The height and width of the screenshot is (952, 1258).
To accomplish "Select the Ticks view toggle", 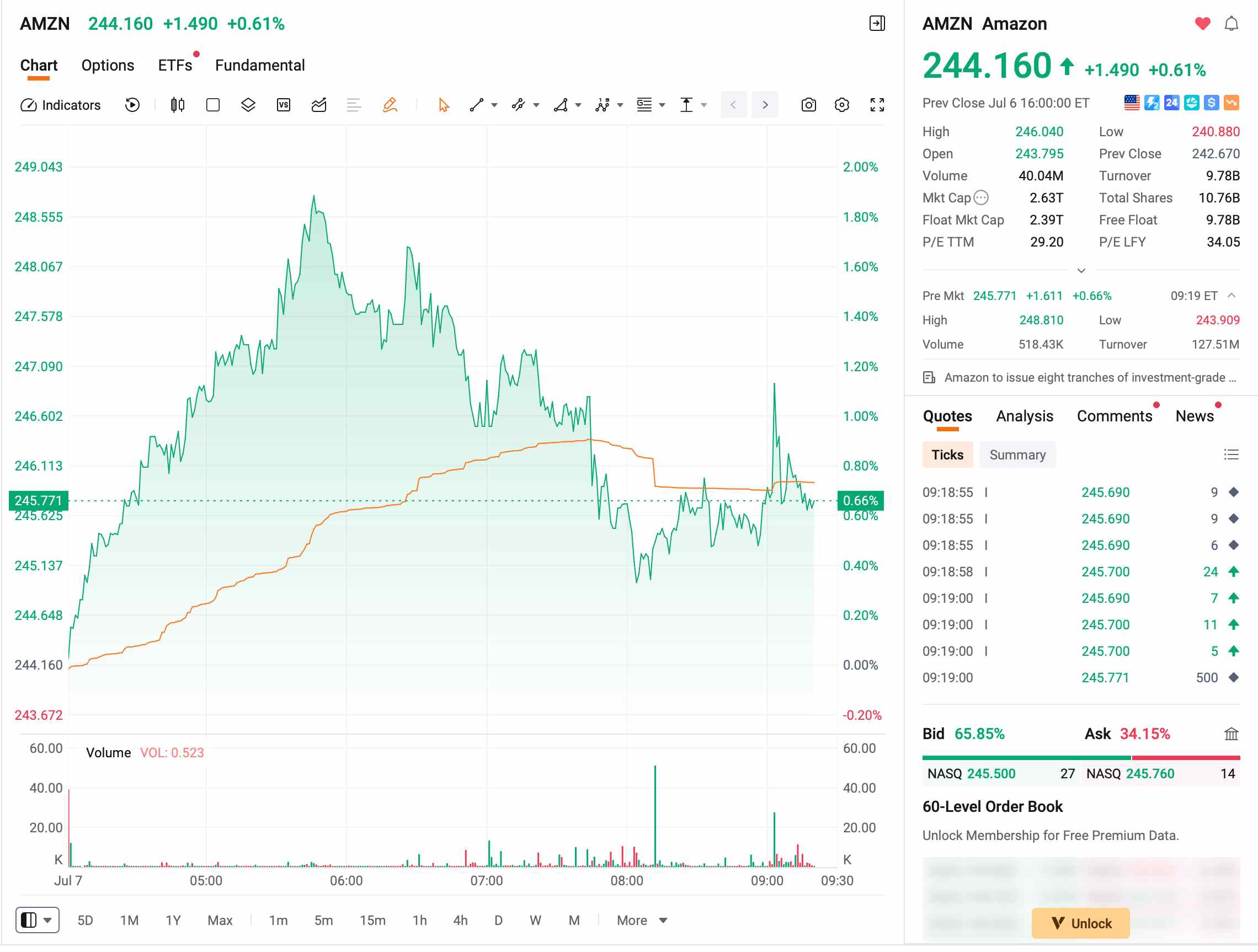I will (947, 454).
